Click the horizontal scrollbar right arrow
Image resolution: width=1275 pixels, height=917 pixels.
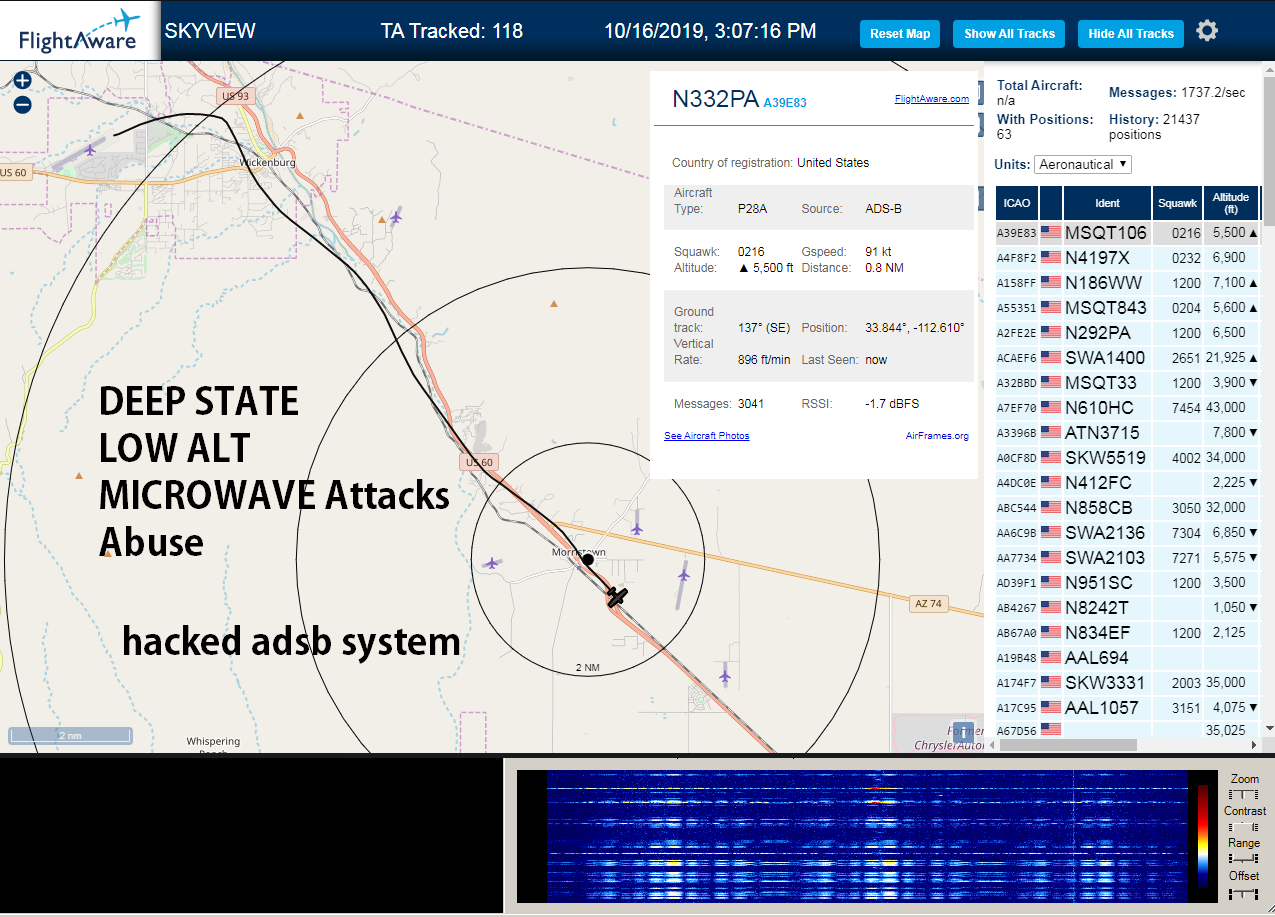[1255, 745]
